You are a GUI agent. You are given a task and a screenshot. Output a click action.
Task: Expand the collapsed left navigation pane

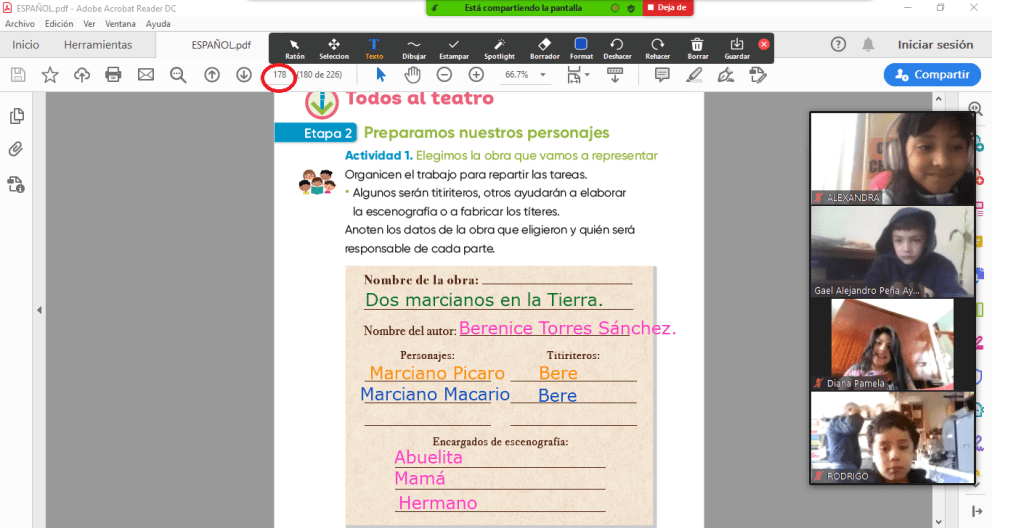pyautogui.click(x=39, y=310)
